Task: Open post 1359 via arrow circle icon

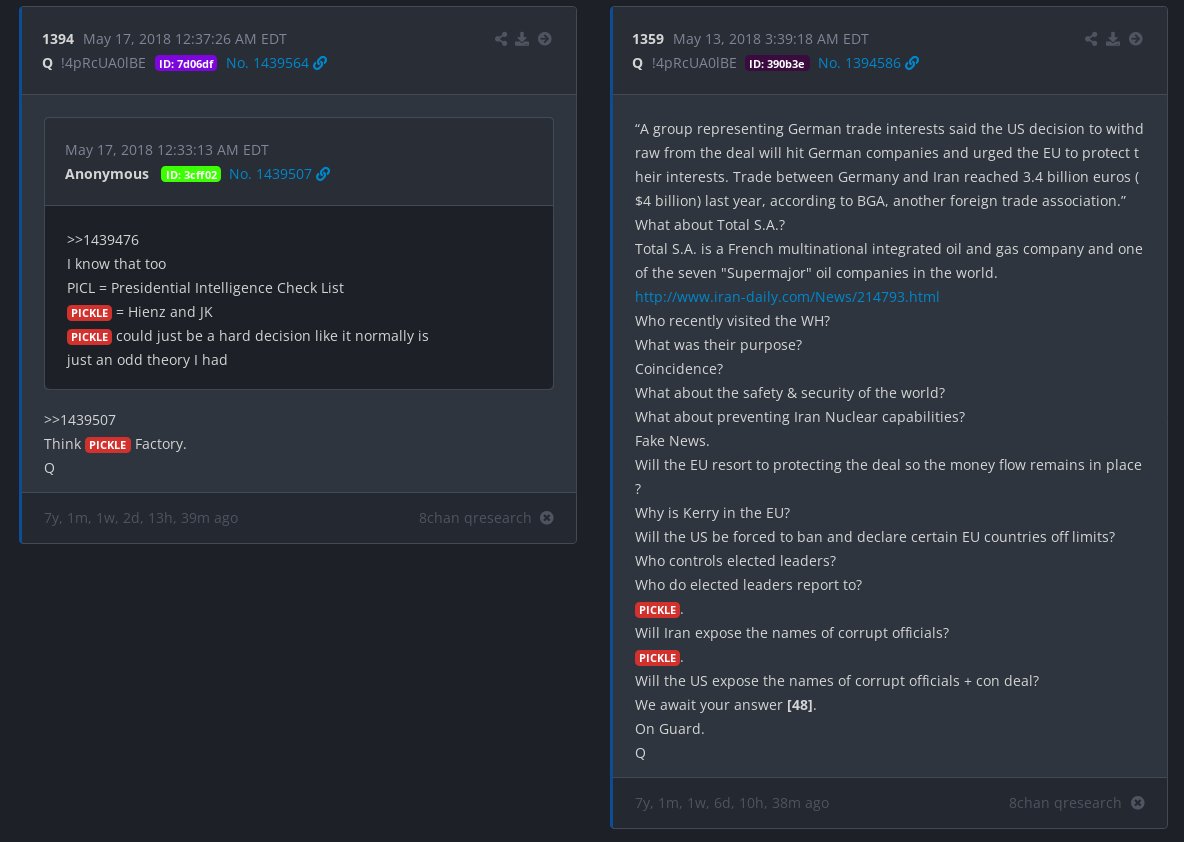Action: click(1136, 39)
